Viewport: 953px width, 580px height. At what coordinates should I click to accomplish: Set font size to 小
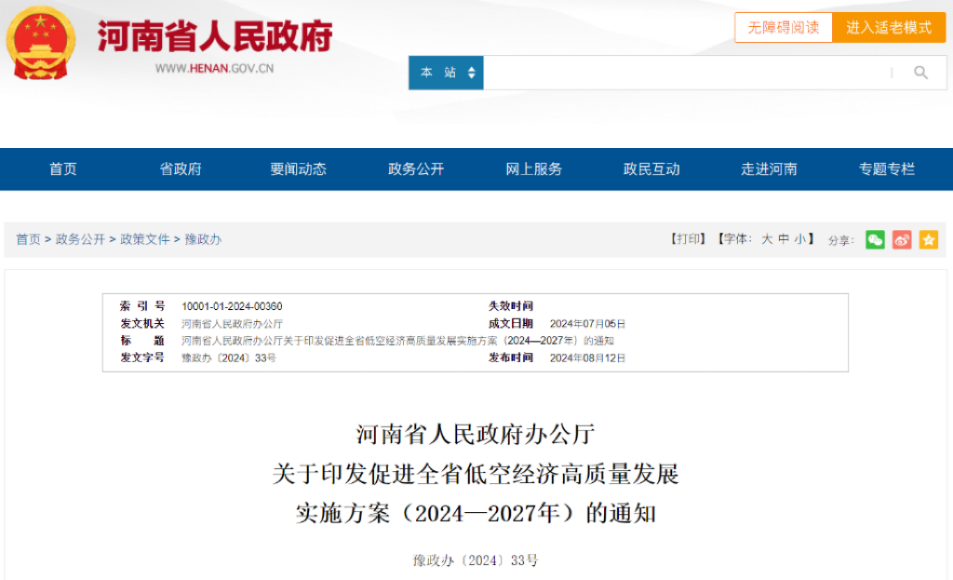pos(800,239)
